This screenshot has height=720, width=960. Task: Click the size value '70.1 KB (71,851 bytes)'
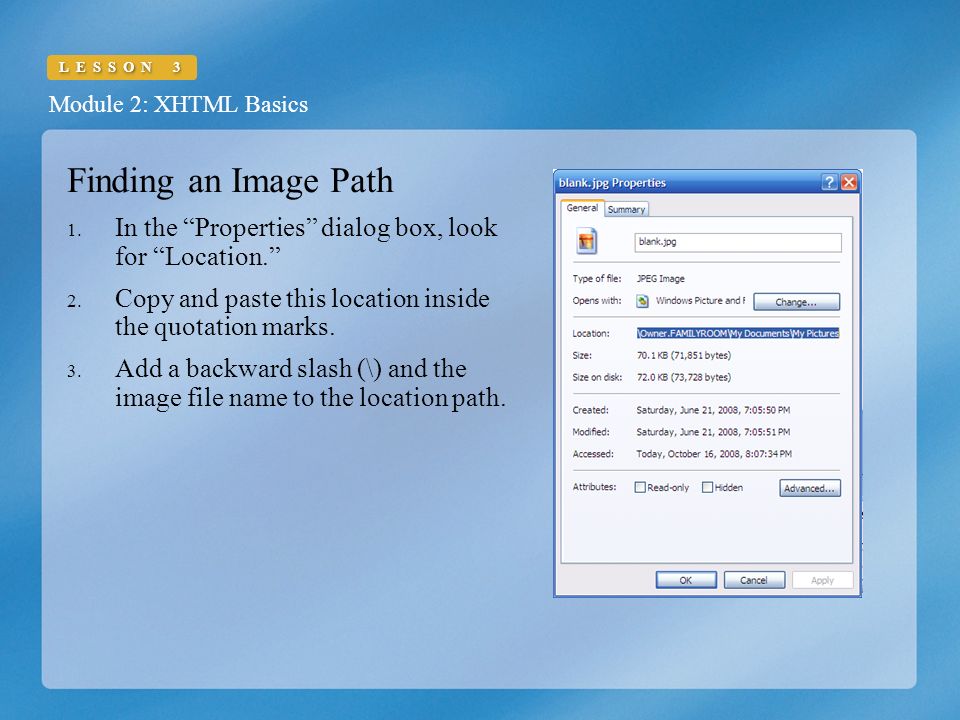click(684, 355)
